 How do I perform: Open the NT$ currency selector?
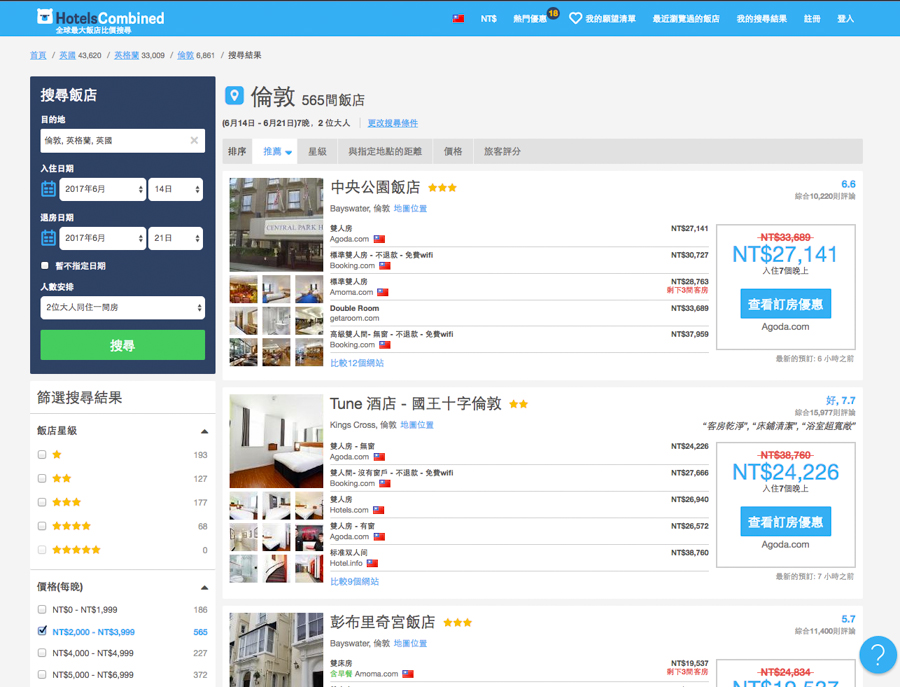point(488,19)
